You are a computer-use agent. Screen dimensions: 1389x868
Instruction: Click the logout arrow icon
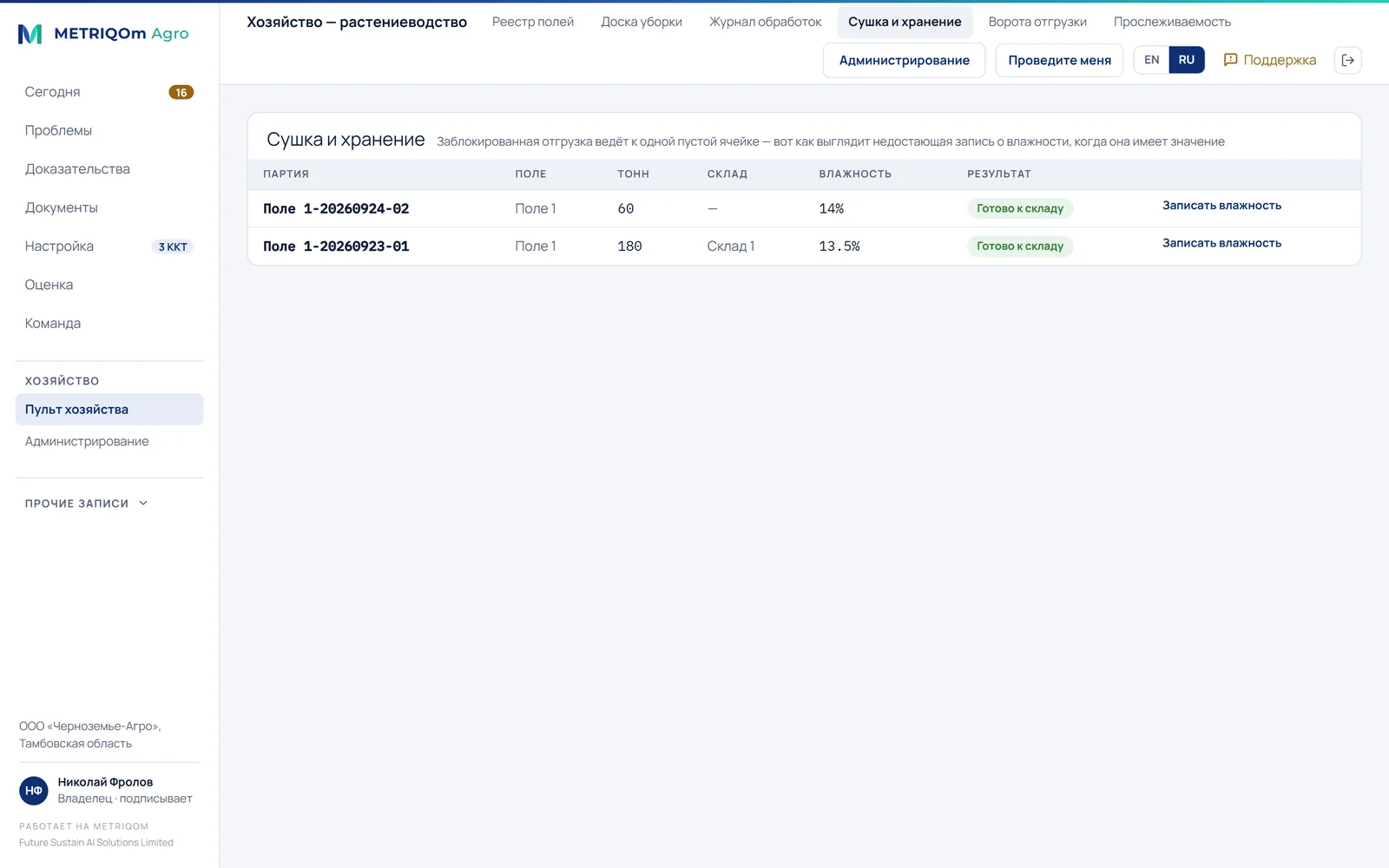click(1347, 60)
